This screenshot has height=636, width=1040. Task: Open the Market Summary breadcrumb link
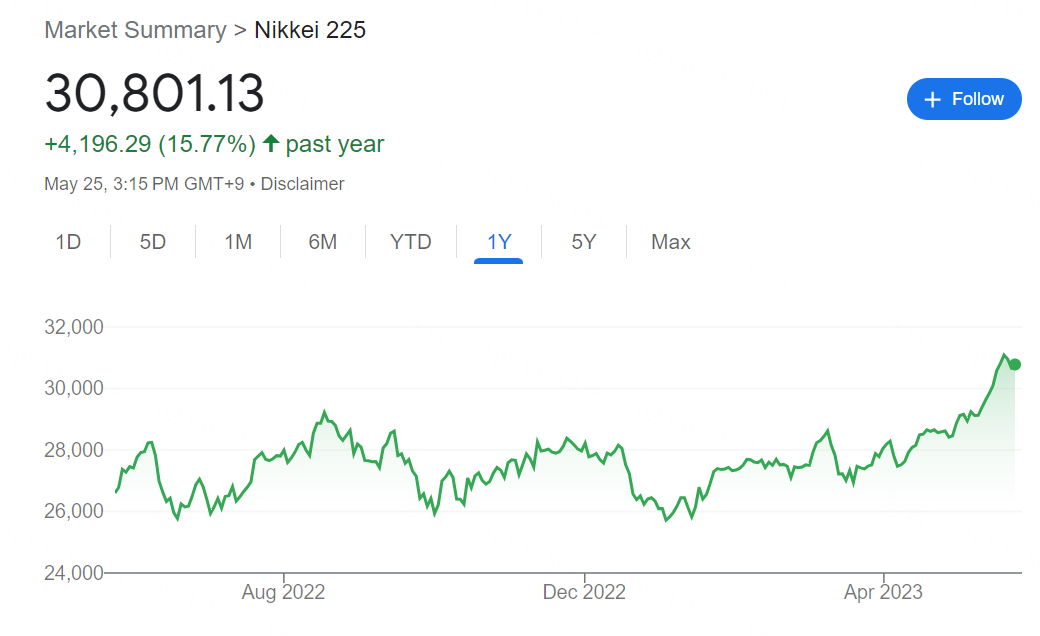pos(135,30)
